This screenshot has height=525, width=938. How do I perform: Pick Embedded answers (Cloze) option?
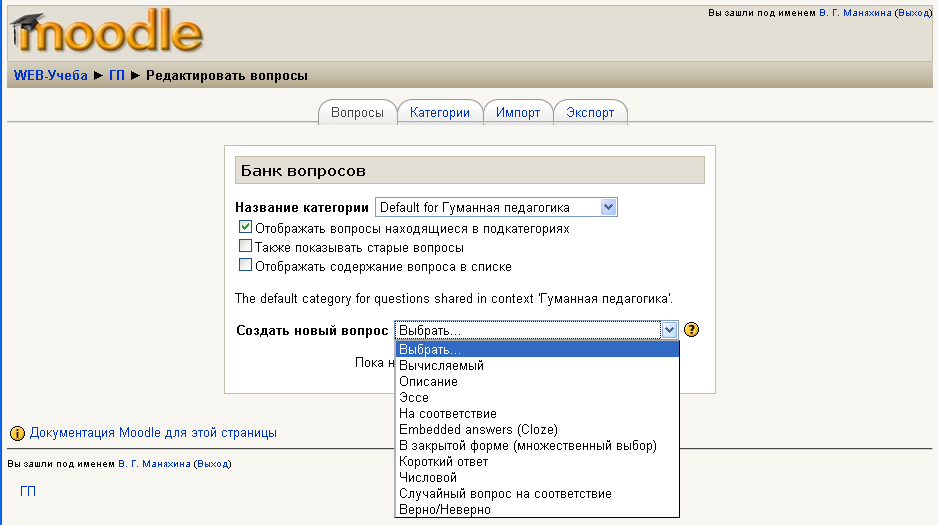click(x=478, y=430)
